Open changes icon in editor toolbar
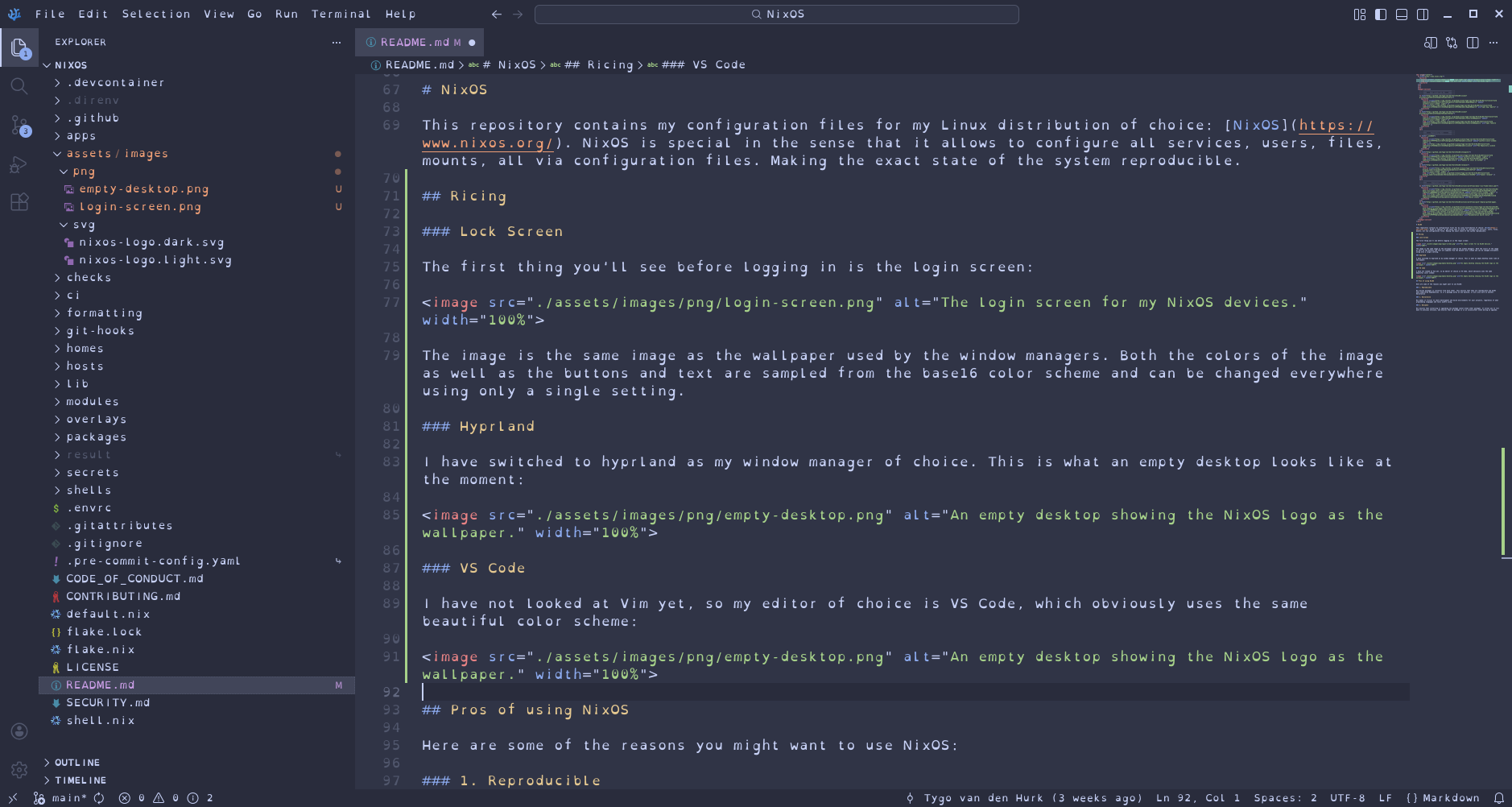This screenshot has width=1512, height=807. click(1452, 43)
